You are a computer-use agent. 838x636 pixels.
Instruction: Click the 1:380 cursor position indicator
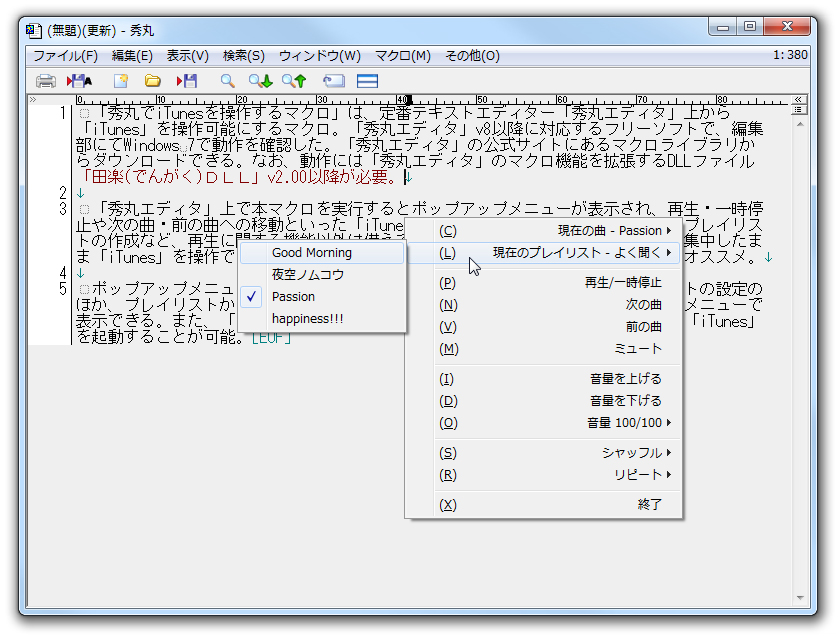coord(790,55)
